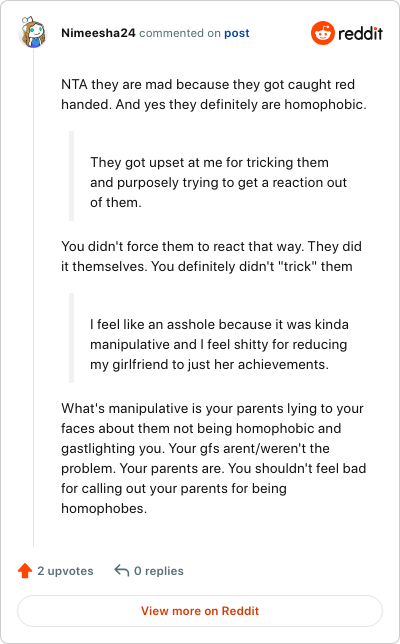
Task: Click the "NTA they are mad" paragraph
Action: point(214,94)
